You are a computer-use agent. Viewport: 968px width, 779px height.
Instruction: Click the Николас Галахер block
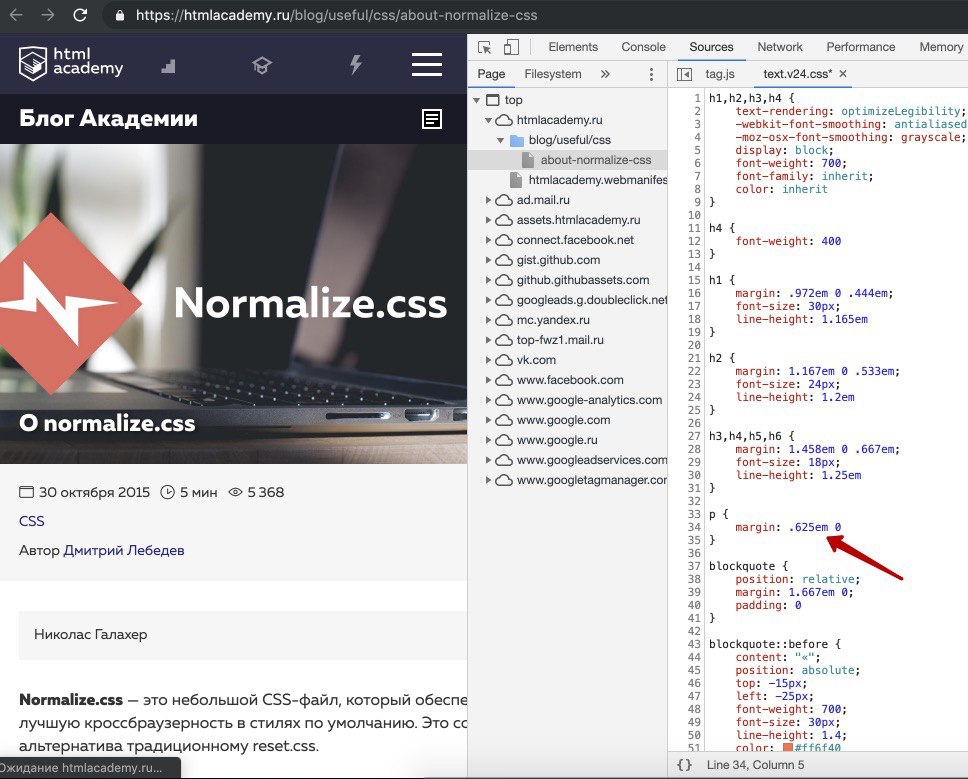coord(243,635)
